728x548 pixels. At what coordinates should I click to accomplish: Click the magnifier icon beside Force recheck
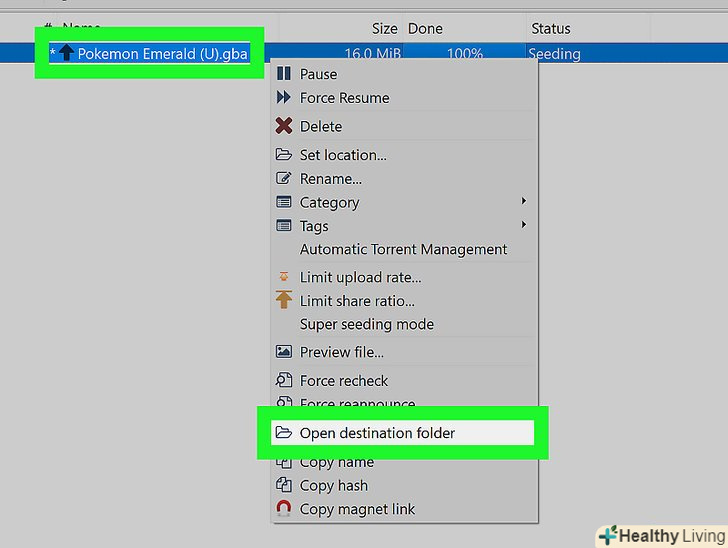pos(284,380)
